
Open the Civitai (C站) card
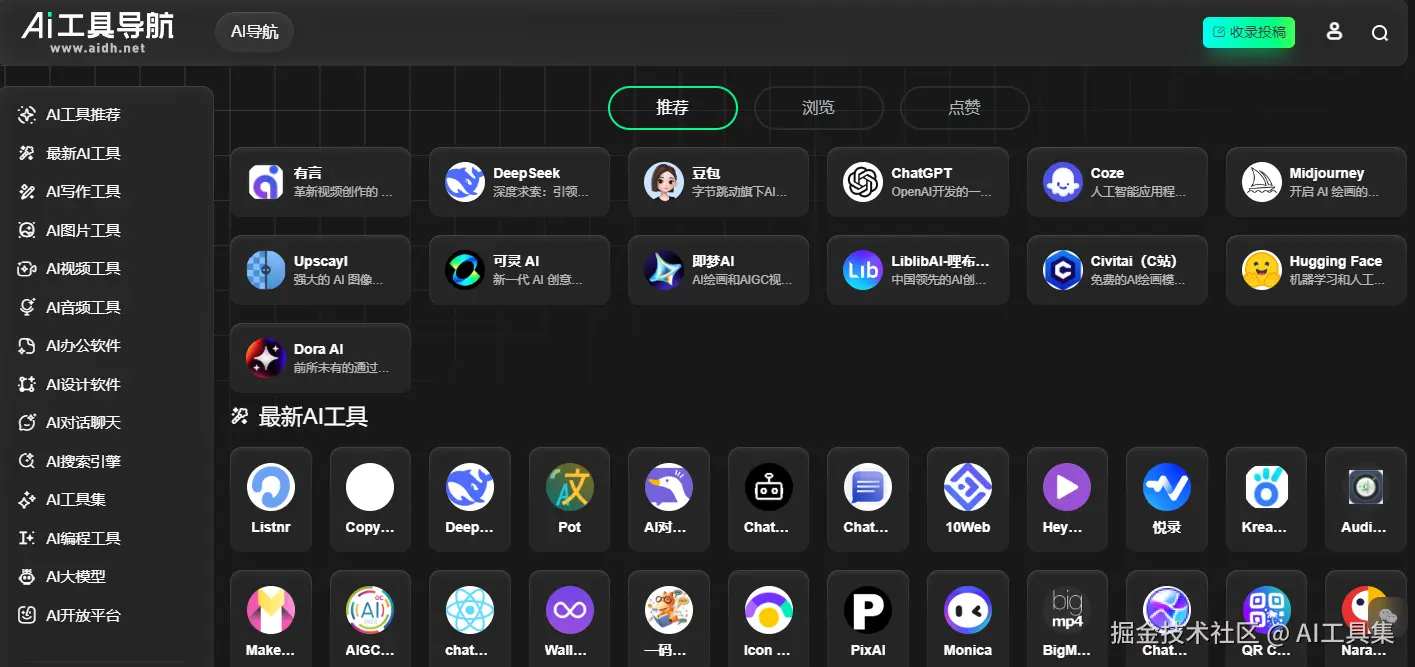point(1117,270)
